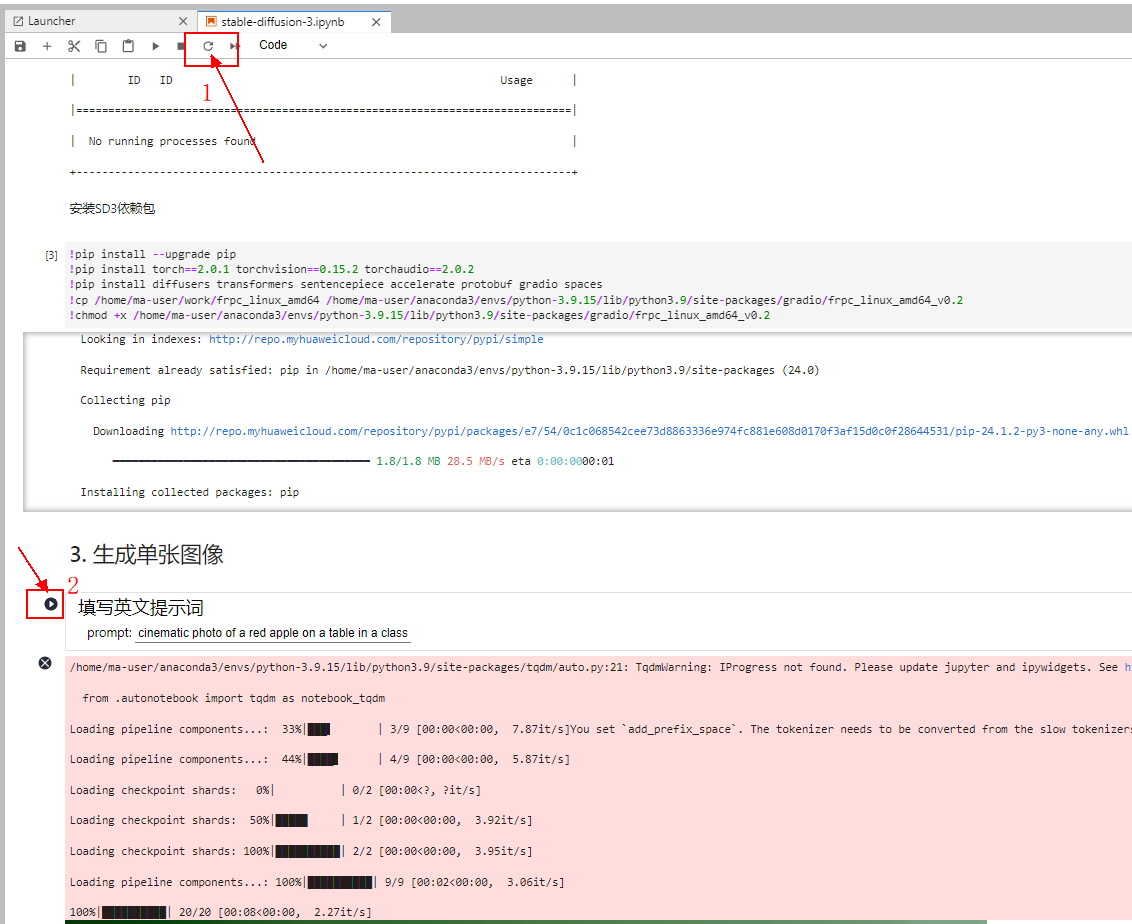Cut the selected cell with the scissors icon
The width and height of the screenshot is (1132, 924).
pos(74,46)
